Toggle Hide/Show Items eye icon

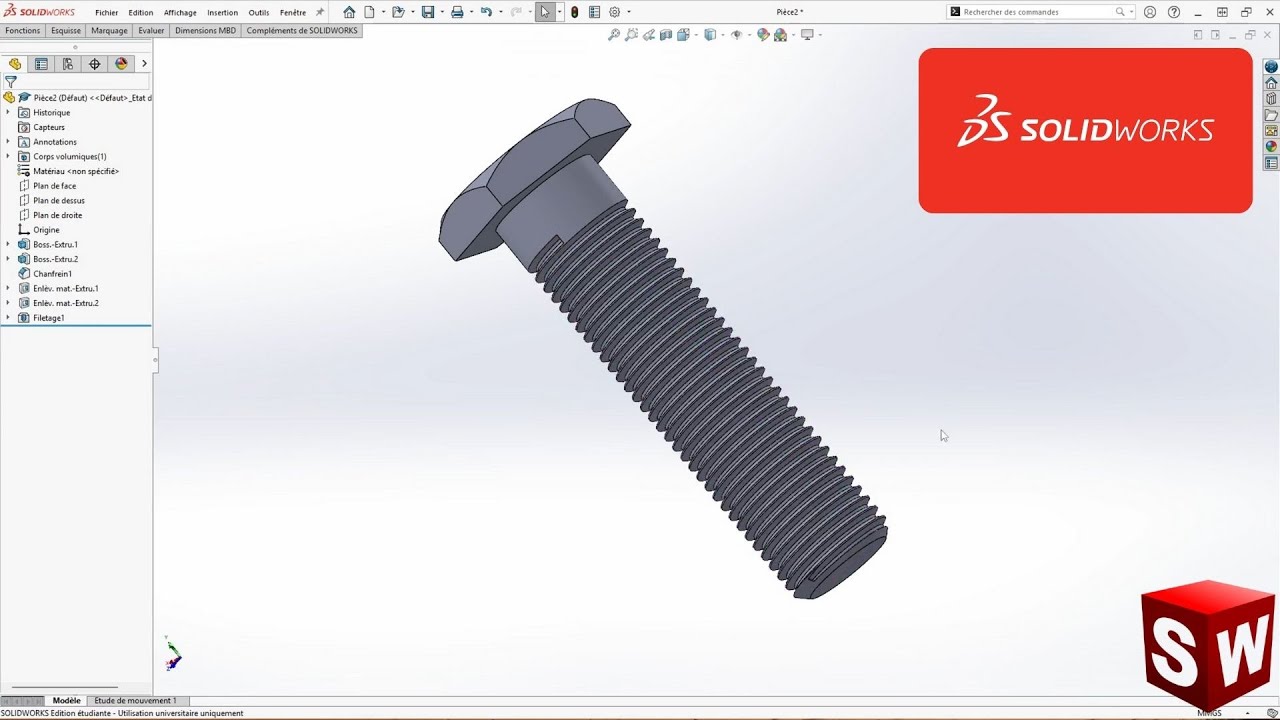coord(736,35)
